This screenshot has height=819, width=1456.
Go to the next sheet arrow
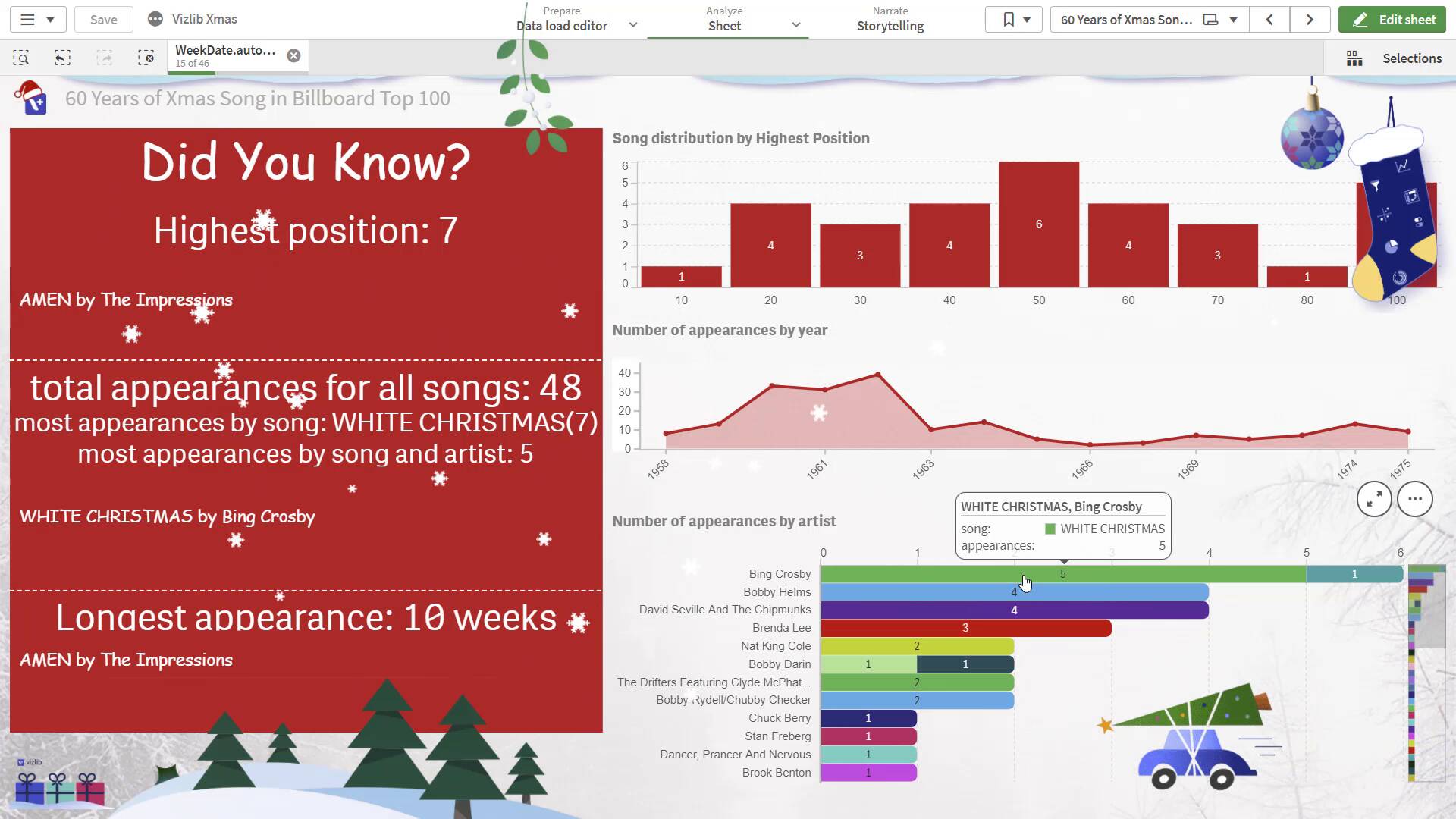1310,20
